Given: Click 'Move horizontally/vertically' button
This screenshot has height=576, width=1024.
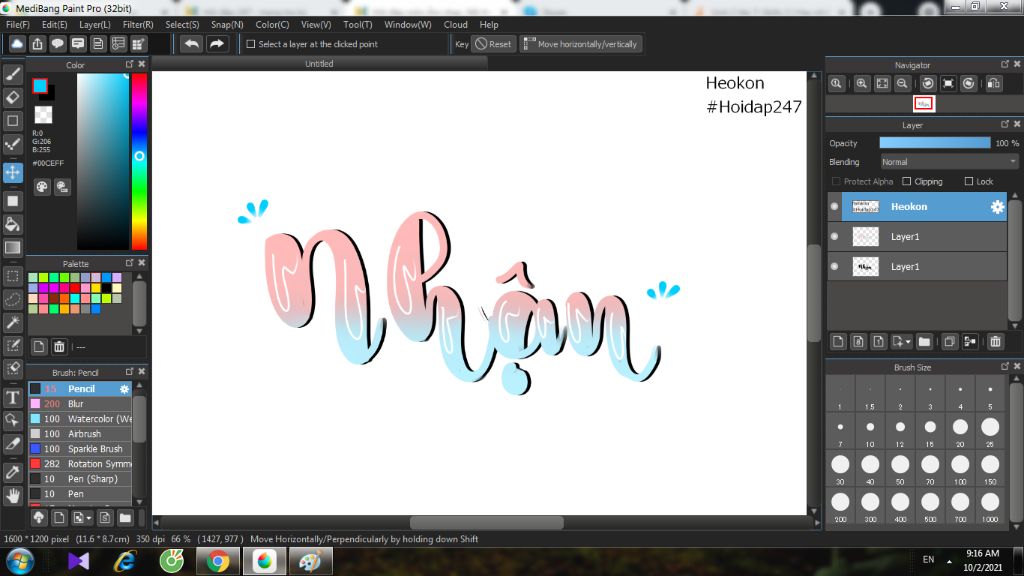Looking at the screenshot, I should (581, 44).
